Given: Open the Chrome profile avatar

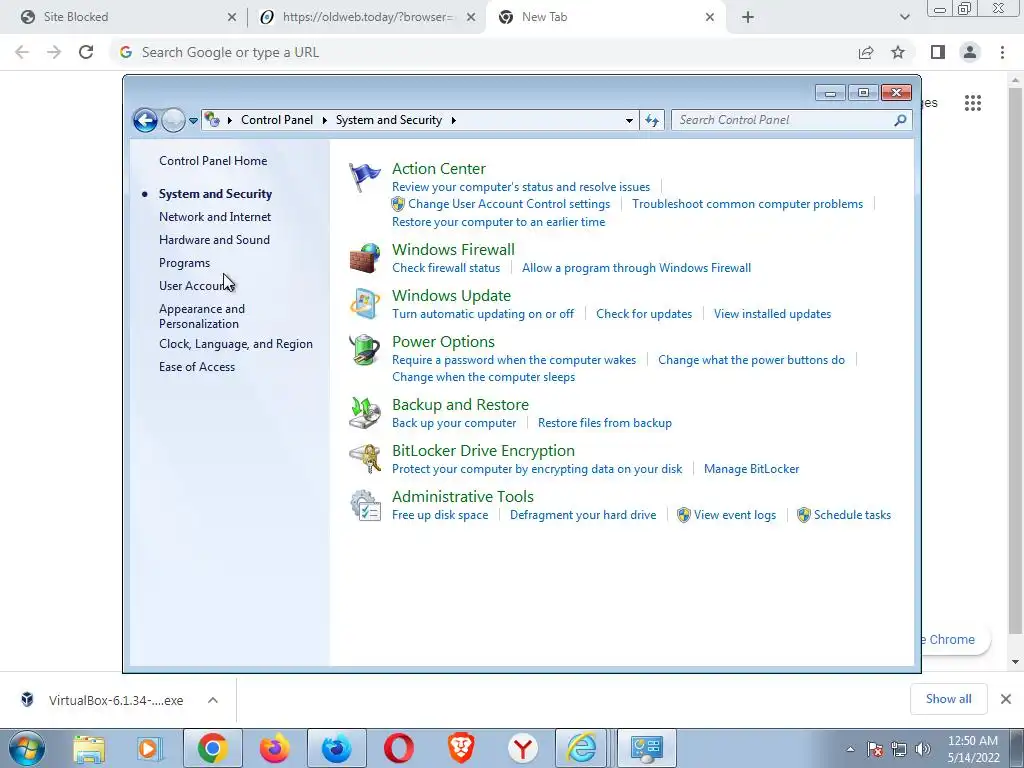Looking at the screenshot, I should pos(970,52).
